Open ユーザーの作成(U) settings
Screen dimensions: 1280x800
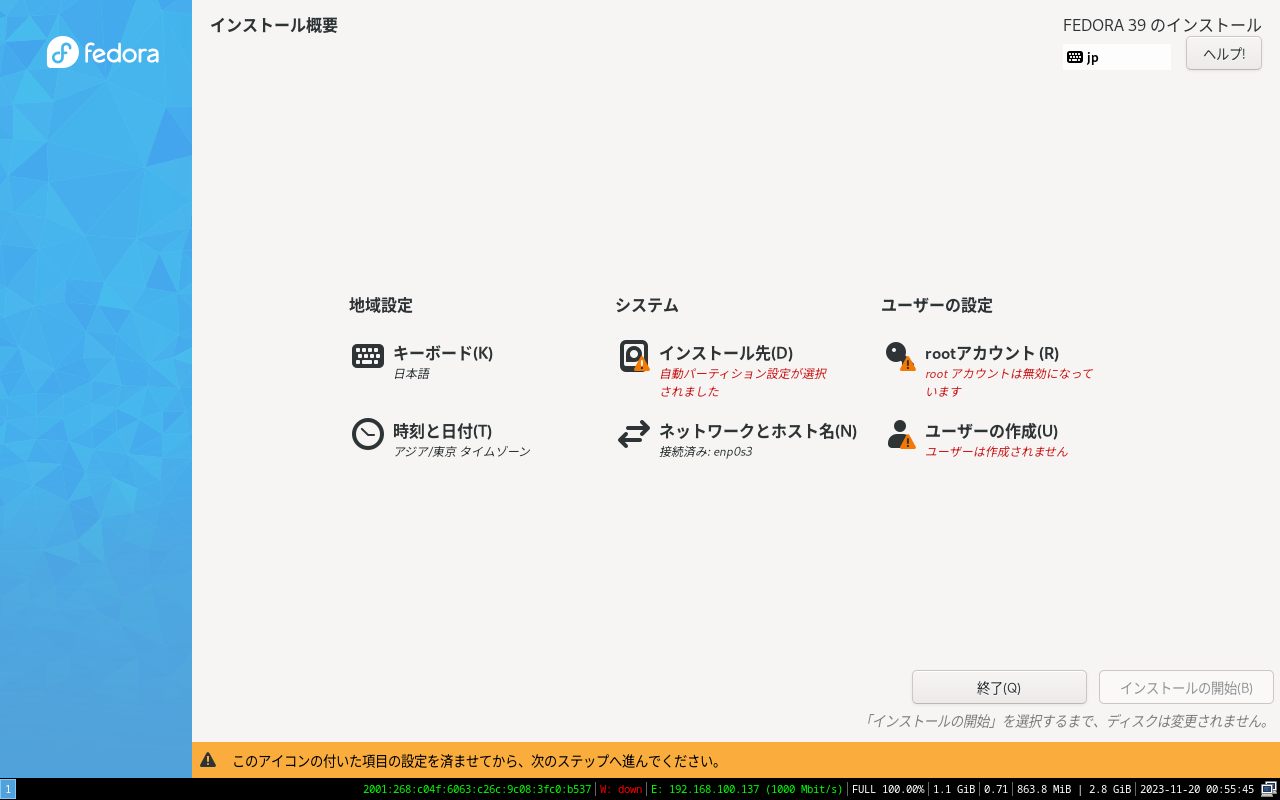coord(992,431)
